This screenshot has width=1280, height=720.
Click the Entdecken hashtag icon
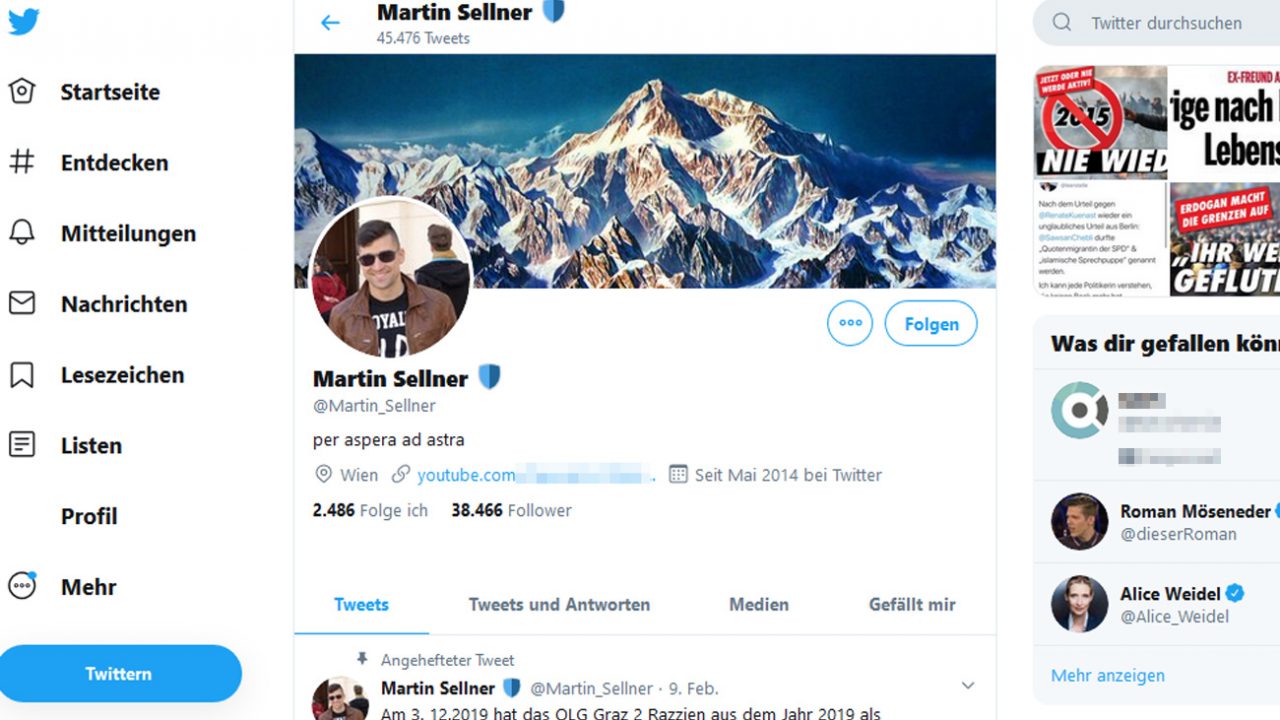(x=22, y=162)
